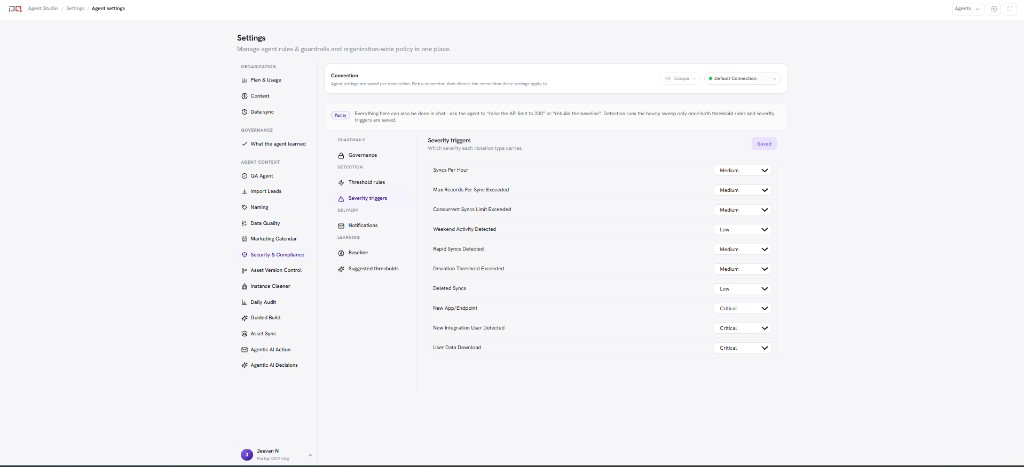Switch to the Governance guardrails tab
The image size is (1024, 467).
[x=358, y=155]
